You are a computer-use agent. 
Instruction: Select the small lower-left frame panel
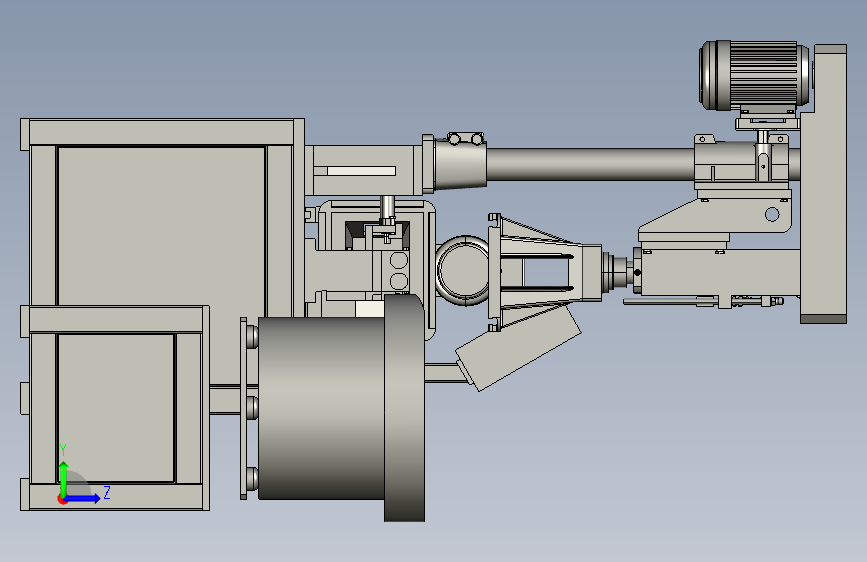[116, 408]
